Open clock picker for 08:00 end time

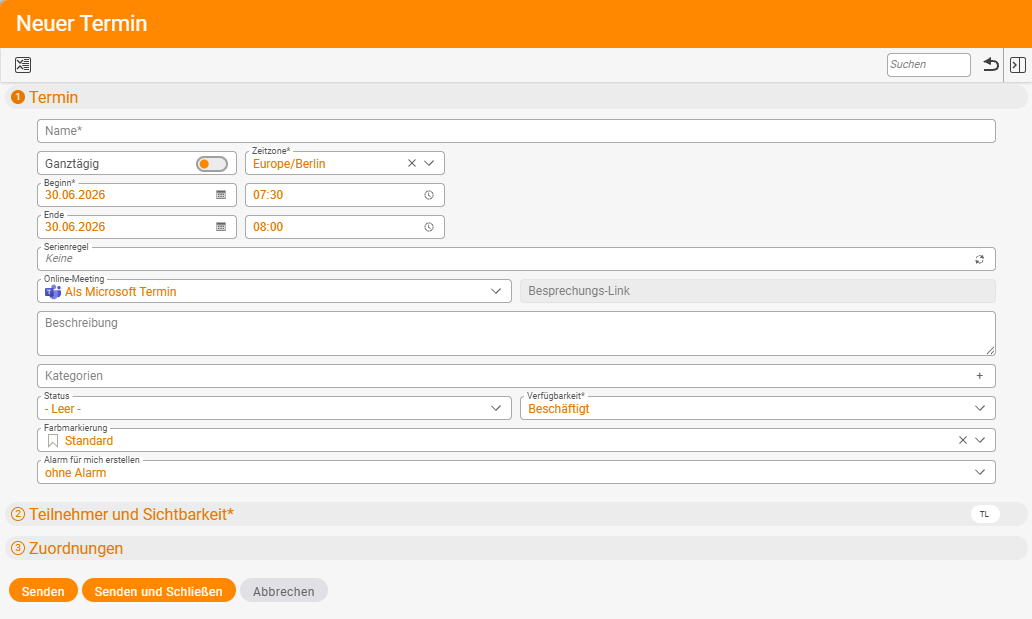tap(429, 227)
